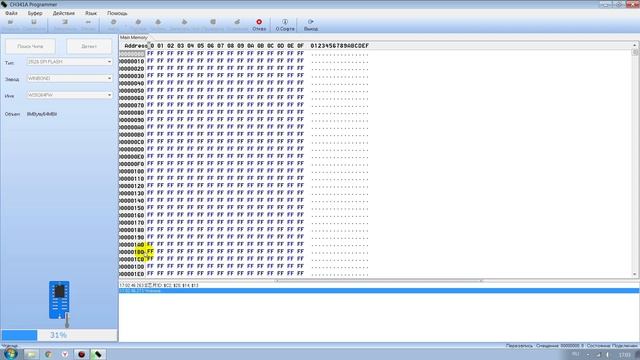Click the hex view scroll up arrow

click(635, 45)
